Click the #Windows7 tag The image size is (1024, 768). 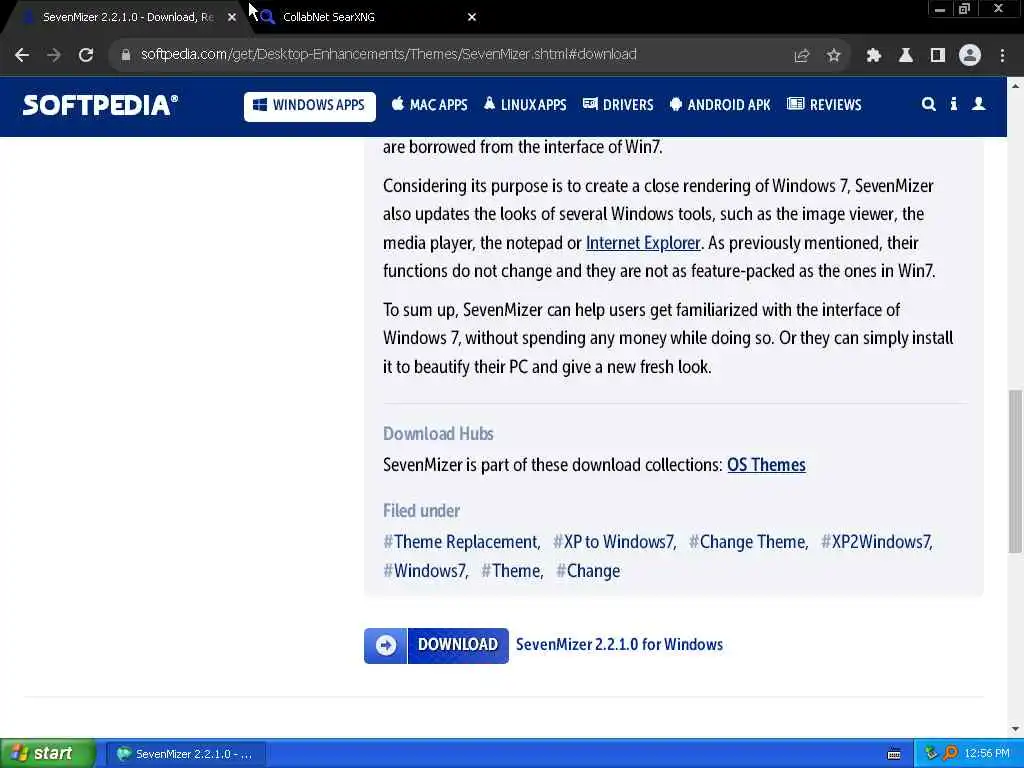tap(426, 571)
